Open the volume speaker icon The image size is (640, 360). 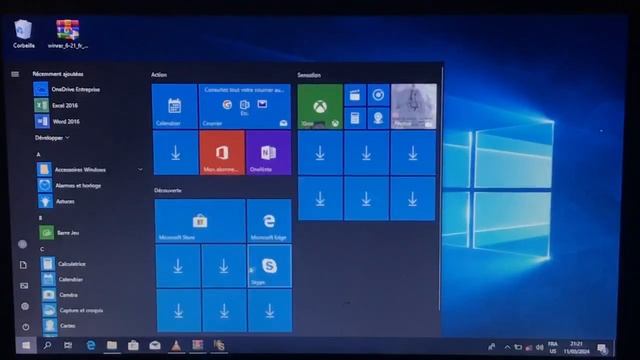coord(540,347)
